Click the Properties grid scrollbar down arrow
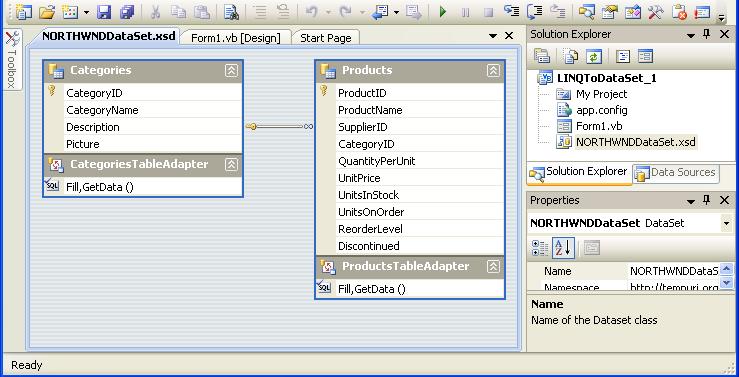 coord(726,283)
